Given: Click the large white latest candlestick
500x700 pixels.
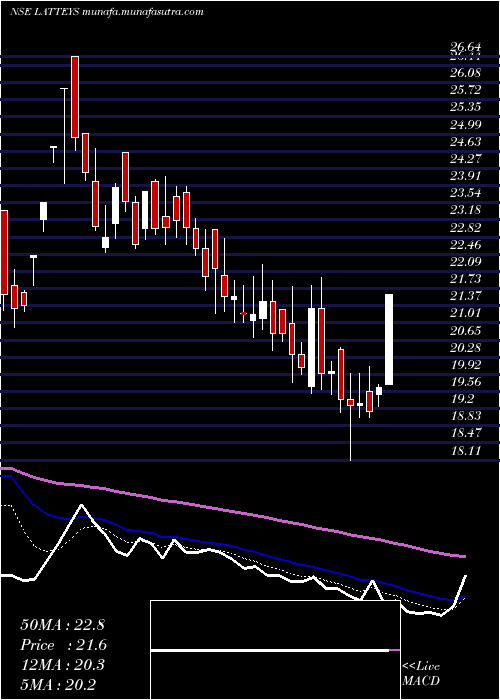Looking at the screenshot, I should click(x=389, y=339).
